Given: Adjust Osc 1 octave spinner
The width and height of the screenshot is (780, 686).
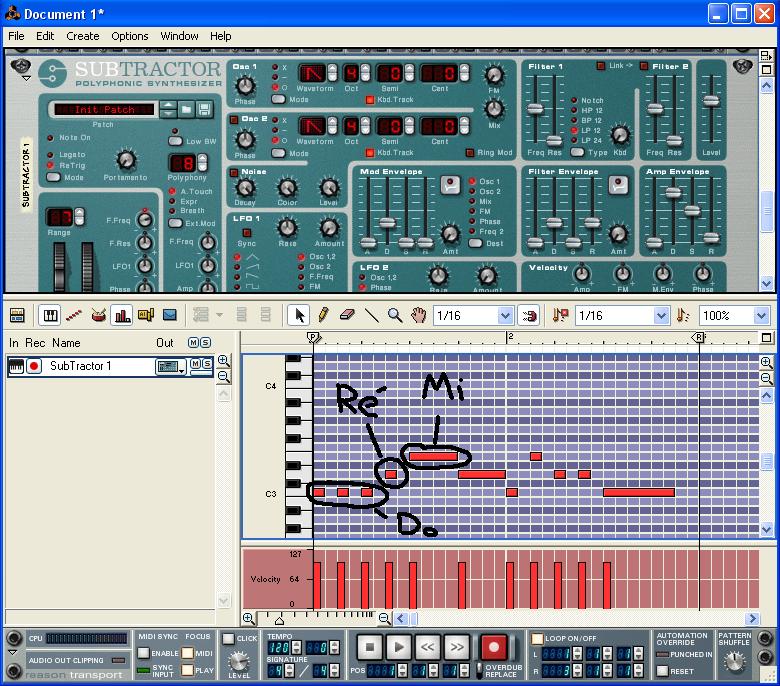Looking at the screenshot, I should [365, 73].
